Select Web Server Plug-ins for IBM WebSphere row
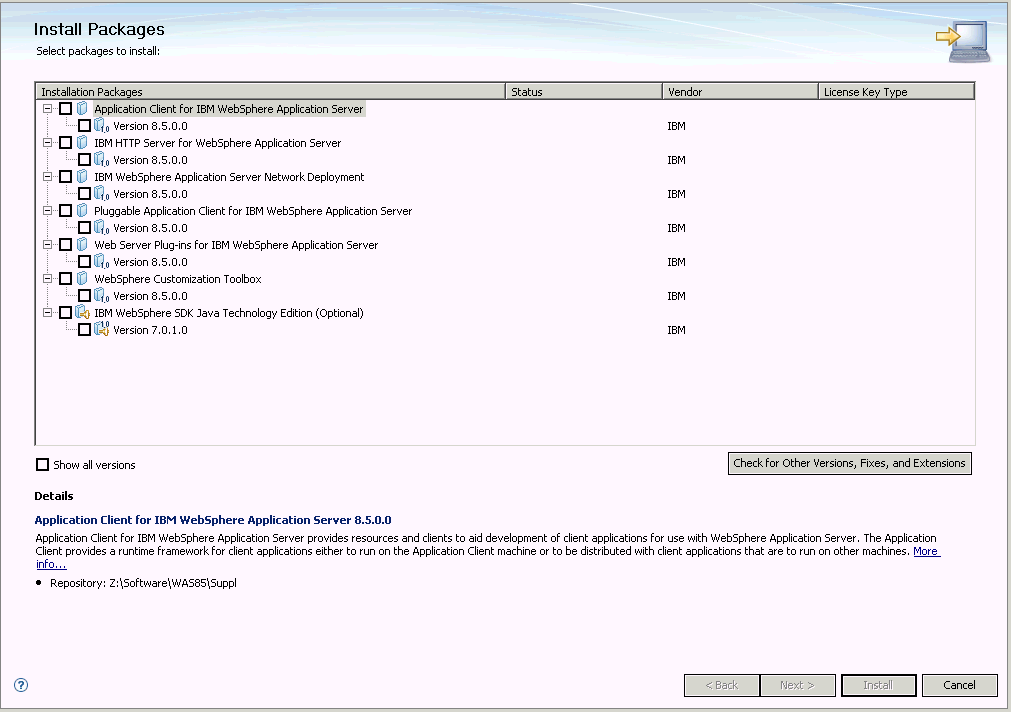The height and width of the screenshot is (712, 1011). pyautogui.click(x=236, y=245)
